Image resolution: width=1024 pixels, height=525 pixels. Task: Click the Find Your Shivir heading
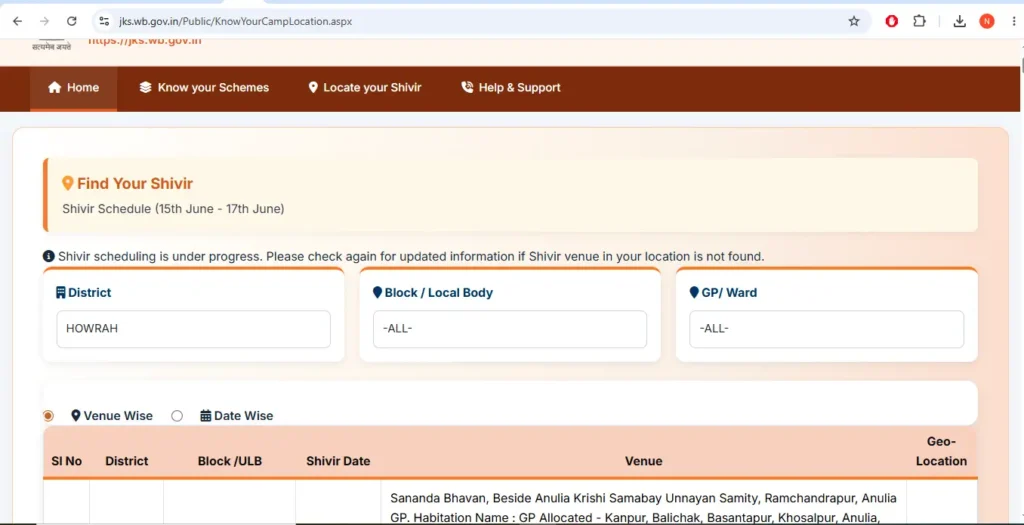pos(135,183)
